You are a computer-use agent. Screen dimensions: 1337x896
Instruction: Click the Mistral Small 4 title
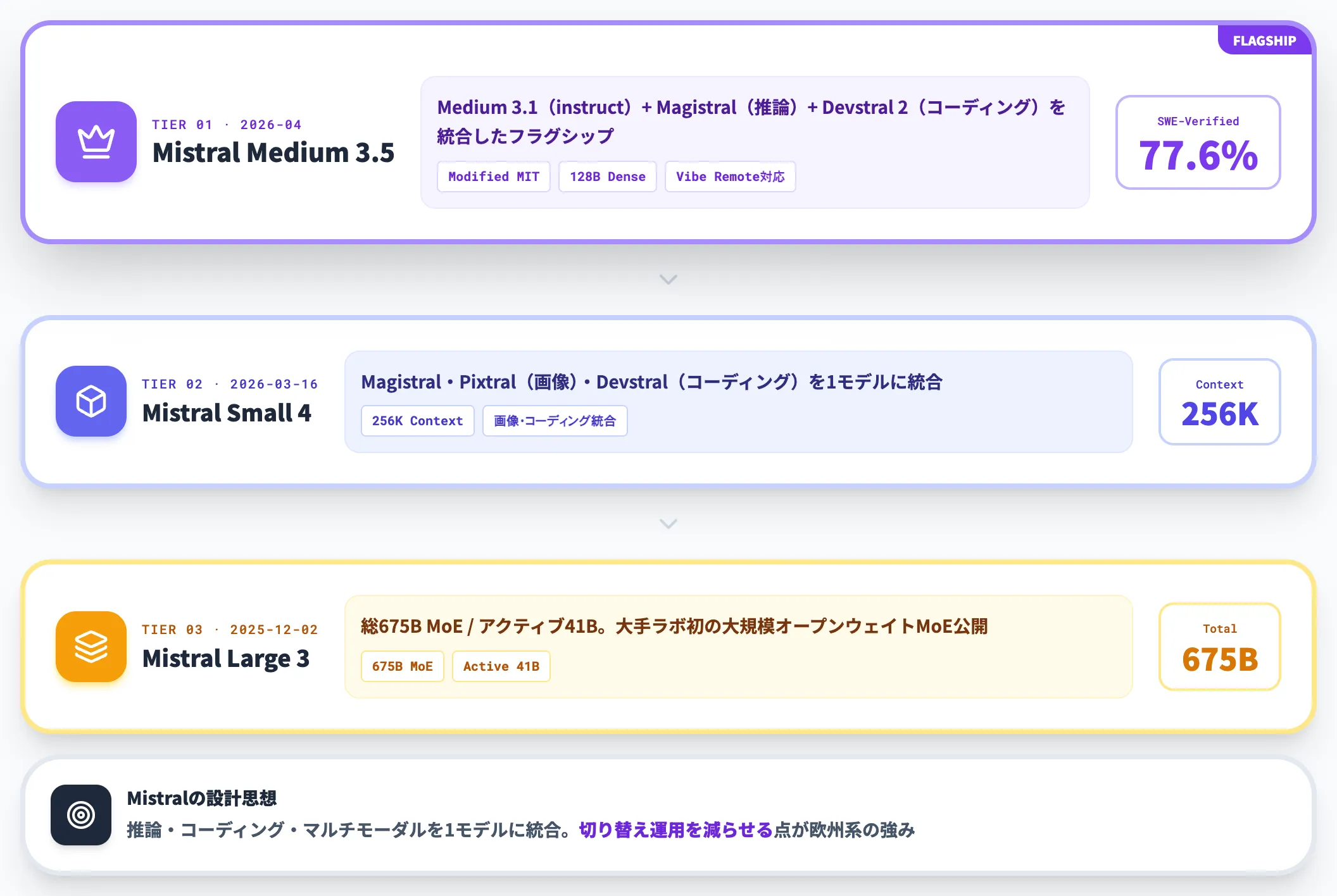[x=227, y=413]
